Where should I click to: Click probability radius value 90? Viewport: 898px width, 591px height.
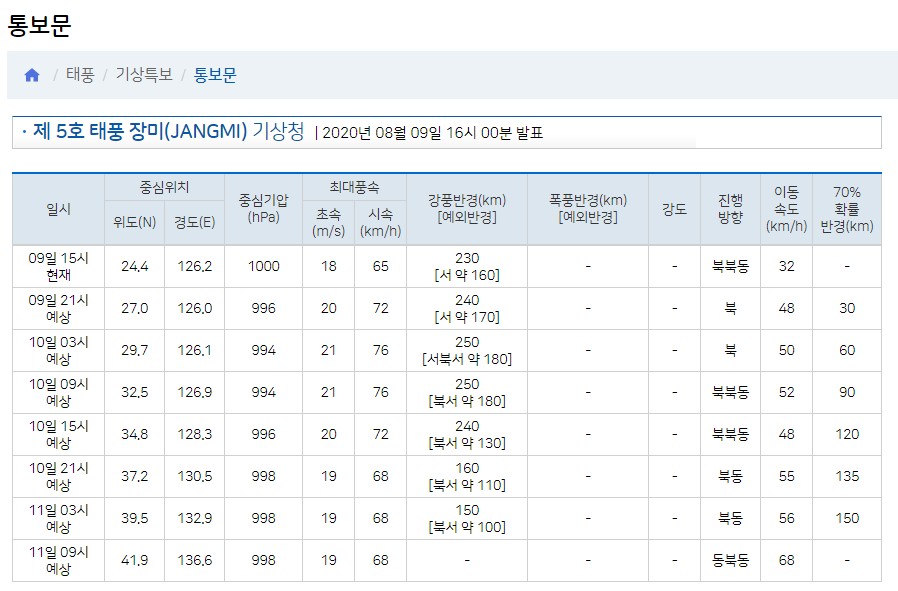(847, 392)
